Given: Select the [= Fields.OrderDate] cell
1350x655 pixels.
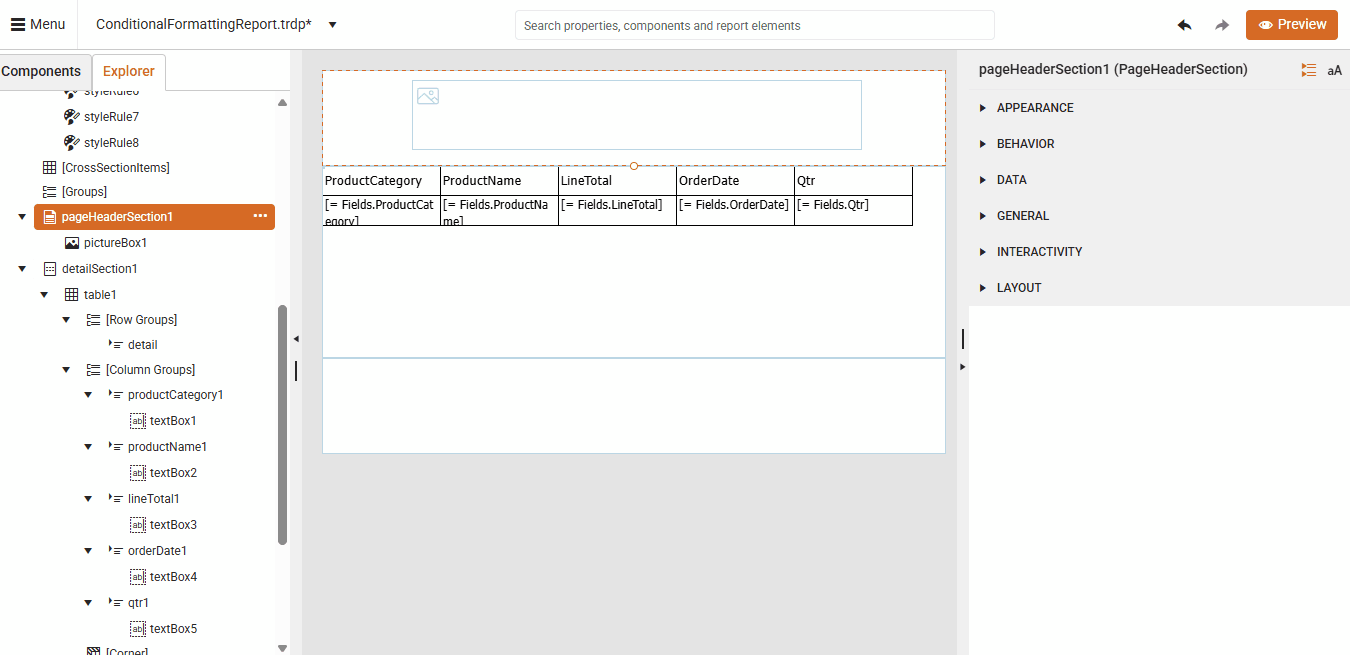Looking at the screenshot, I should pos(735,210).
